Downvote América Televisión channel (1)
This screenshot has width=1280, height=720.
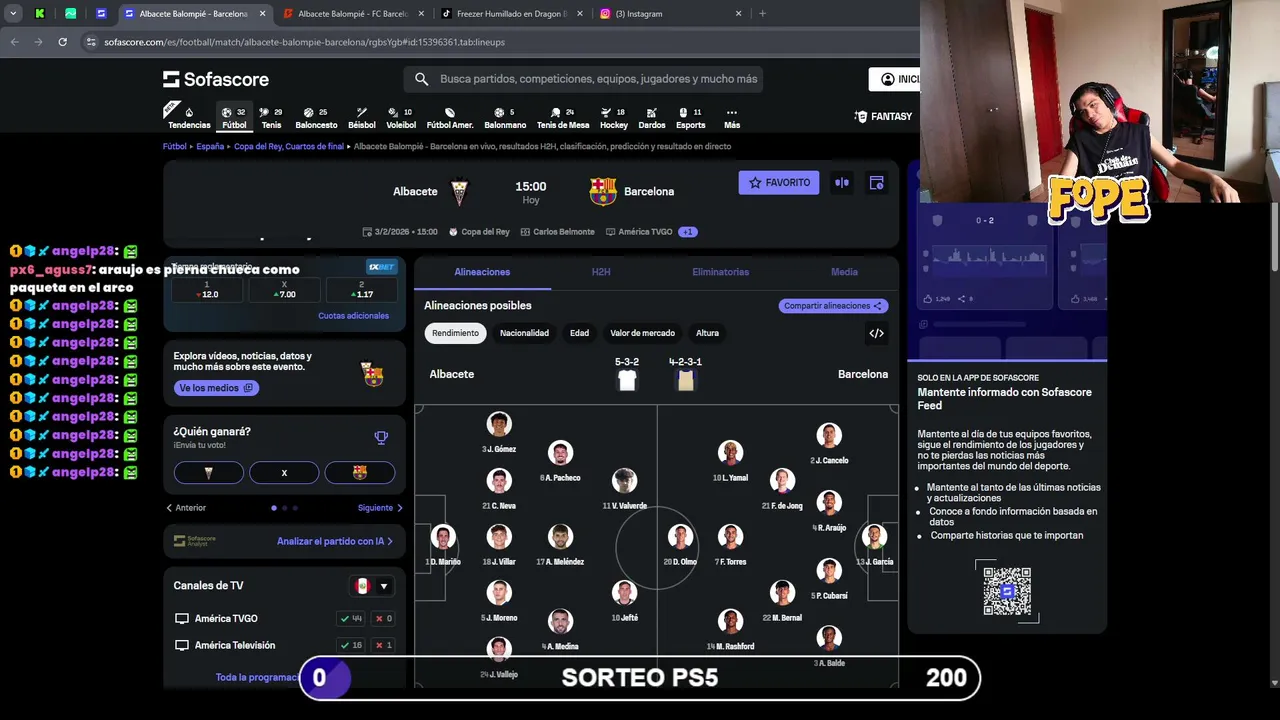click(x=383, y=646)
